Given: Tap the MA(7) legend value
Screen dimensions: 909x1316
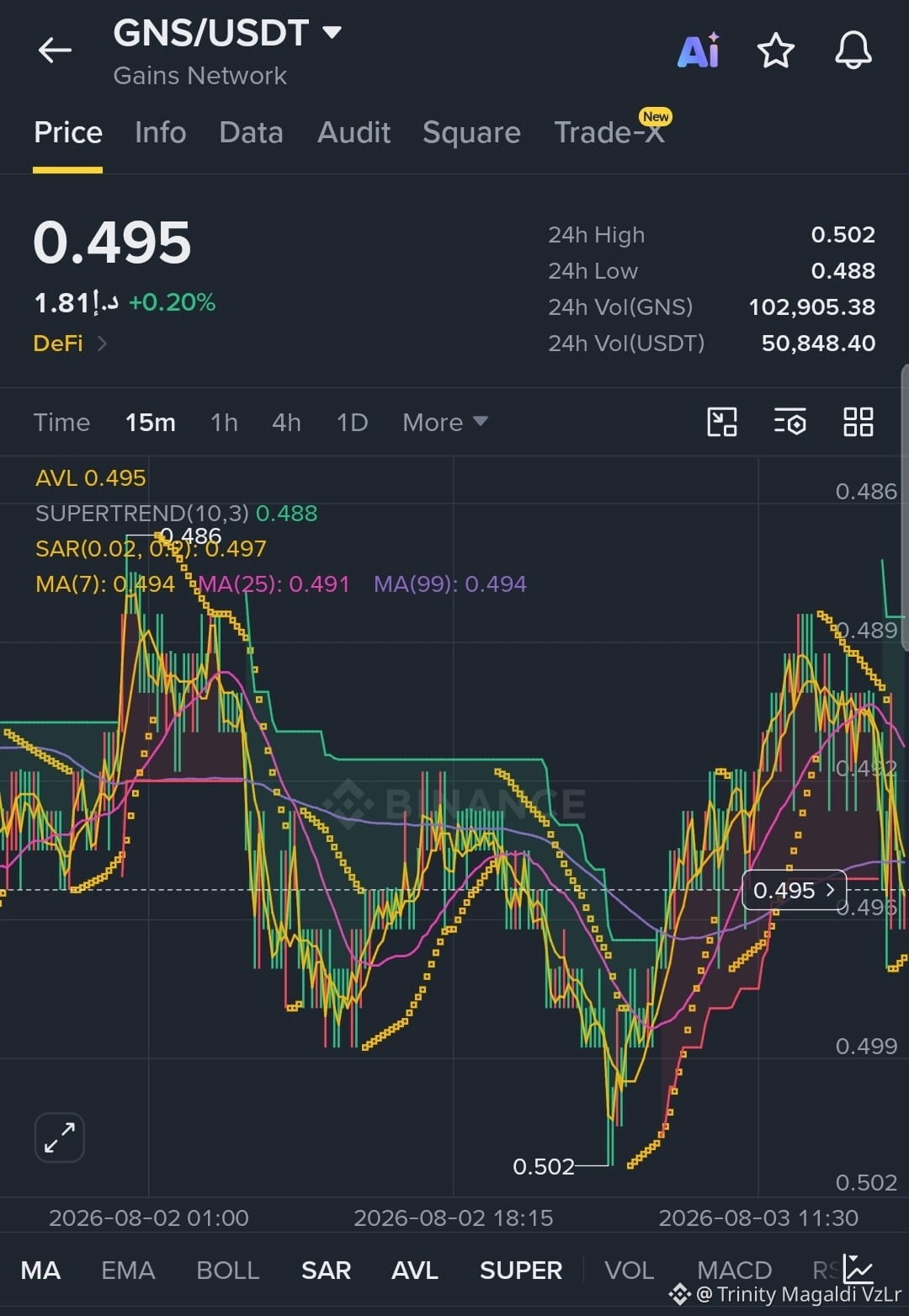Looking at the screenshot, I should coord(105,583).
